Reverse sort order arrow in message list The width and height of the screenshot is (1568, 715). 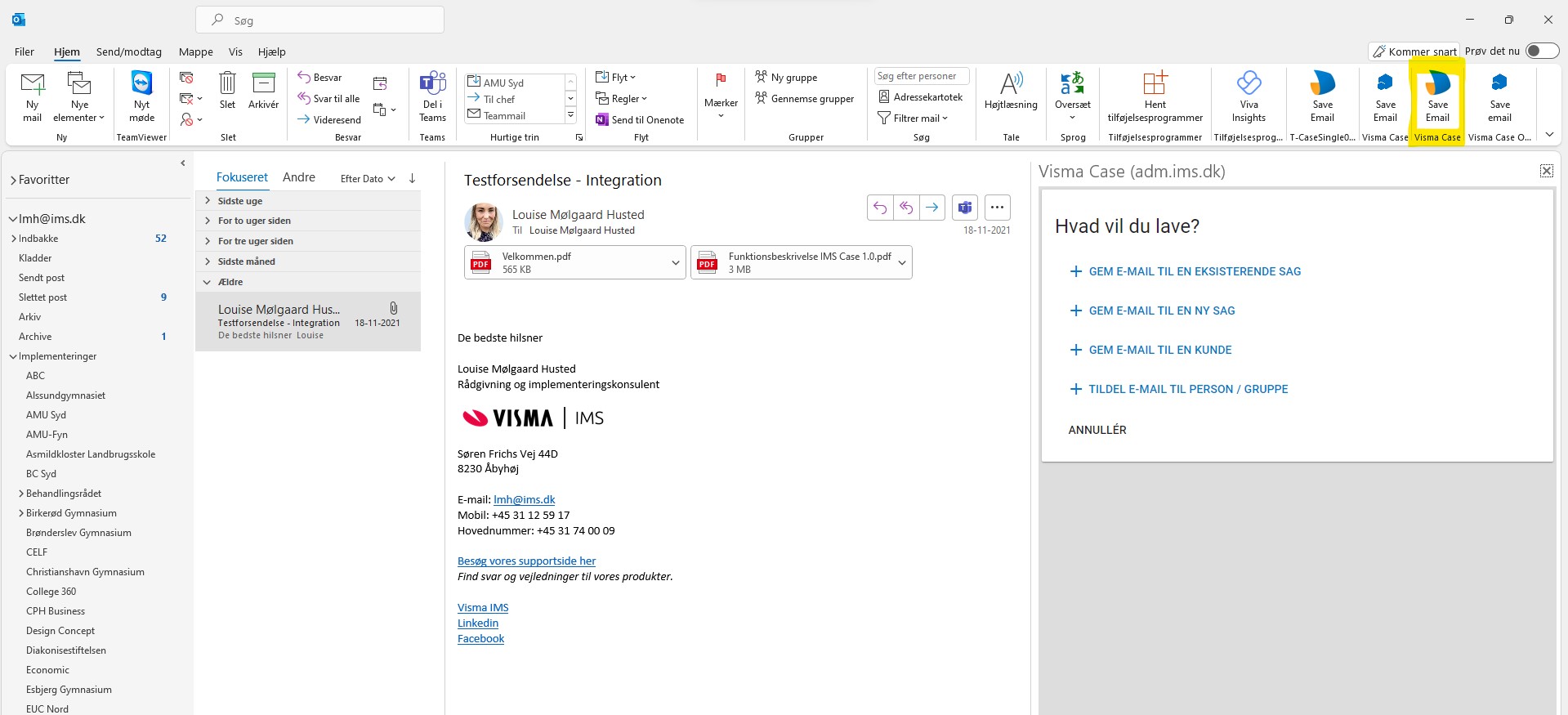tap(412, 178)
